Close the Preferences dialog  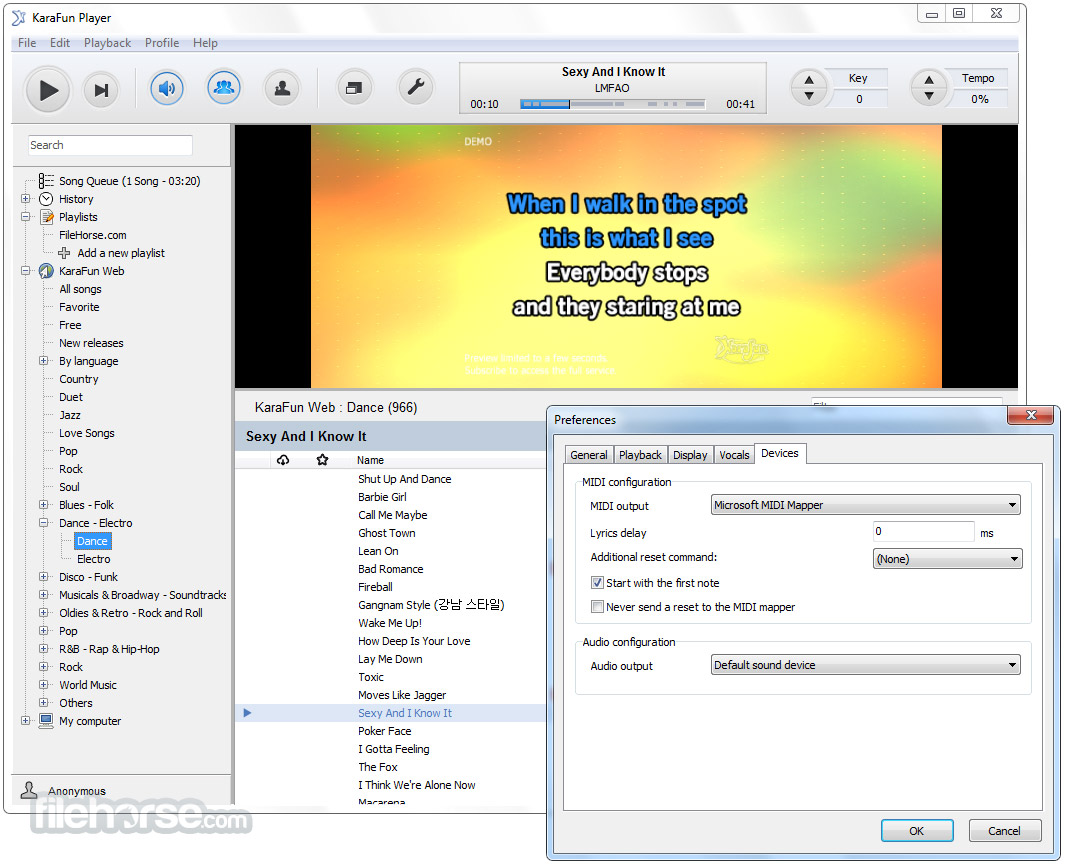[x=1030, y=415]
